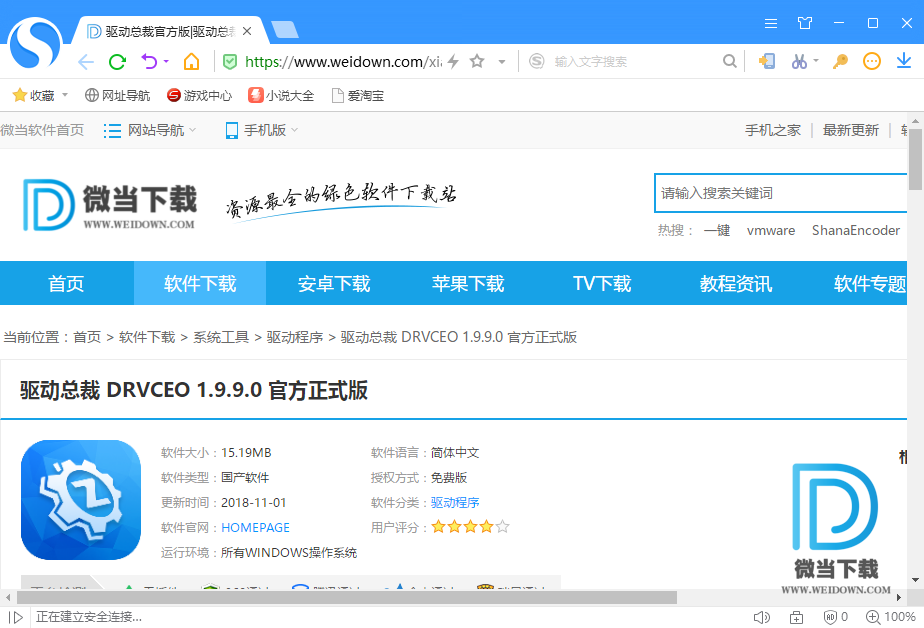Open the password key icon
Viewport: 924px width, 628px height.
point(840,61)
